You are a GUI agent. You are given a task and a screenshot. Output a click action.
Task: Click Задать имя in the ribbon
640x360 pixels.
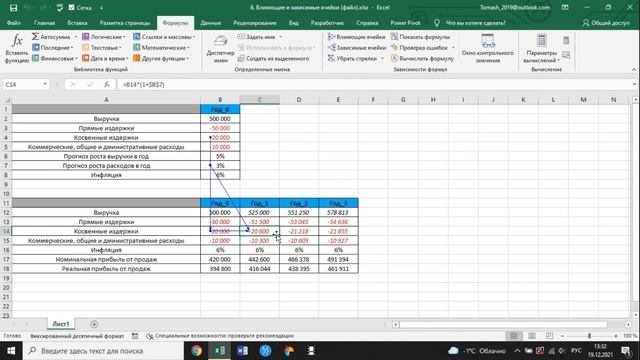pyautogui.click(x=257, y=37)
